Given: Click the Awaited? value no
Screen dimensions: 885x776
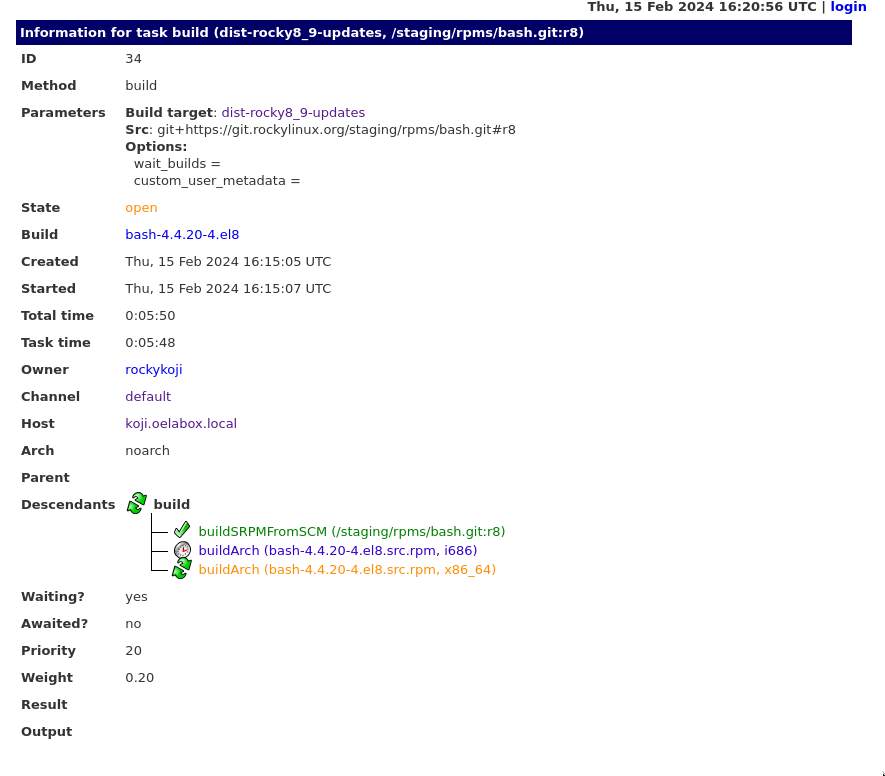Looking at the screenshot, I should pos(133,624).
